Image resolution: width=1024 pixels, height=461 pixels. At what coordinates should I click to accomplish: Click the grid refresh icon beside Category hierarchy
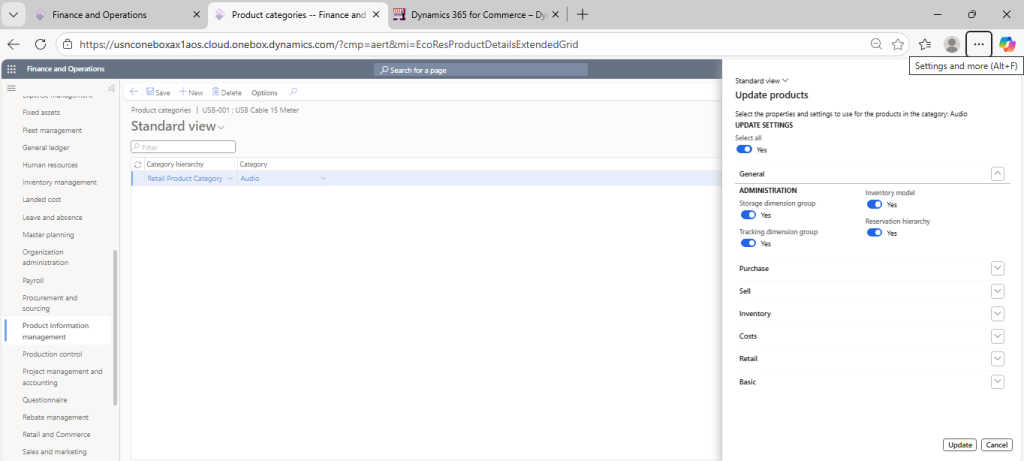click(138, 163)
